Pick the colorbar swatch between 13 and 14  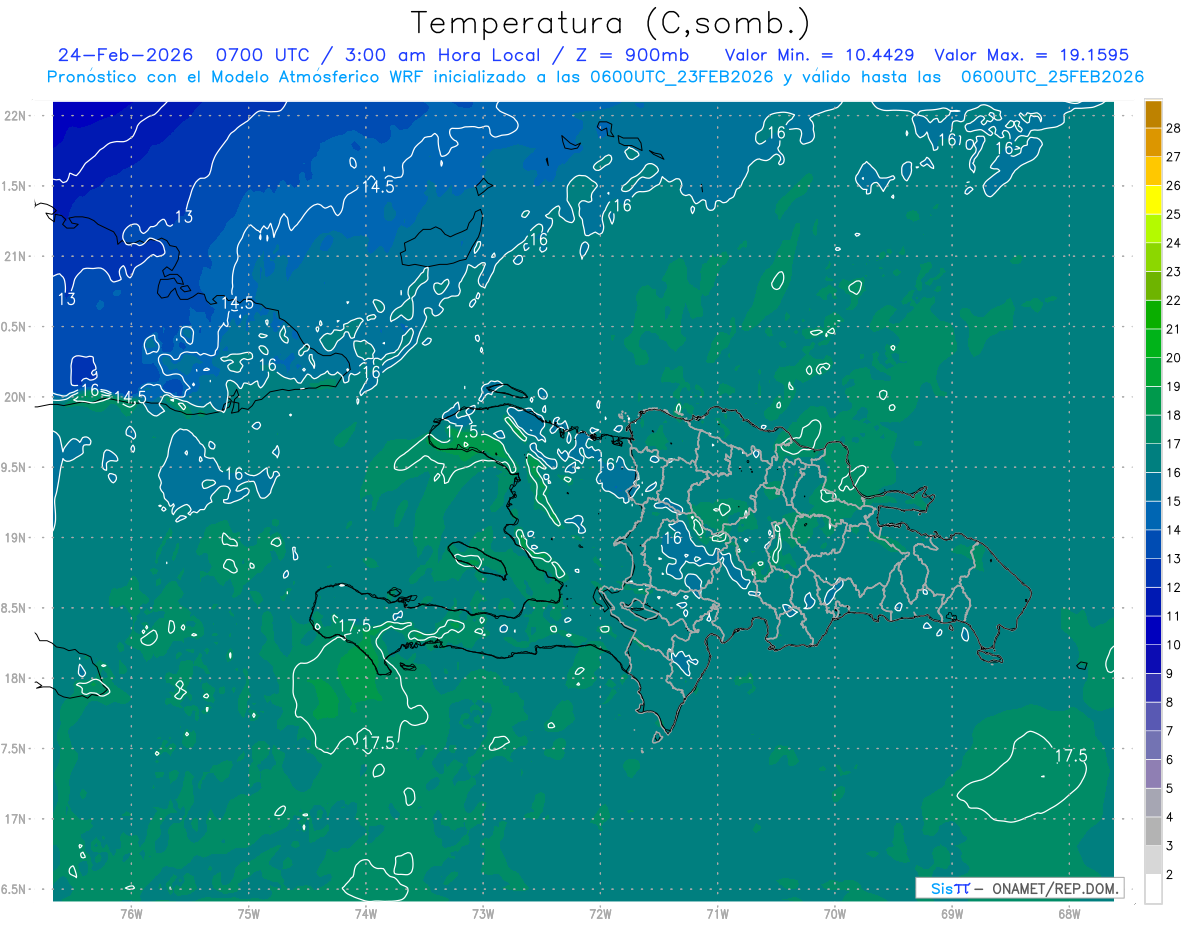1153,545
